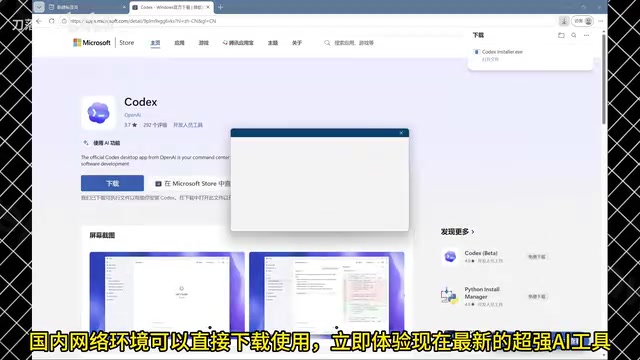Expand the 发现更多 section chevron
The width and height of the screenshot is (640, 360).
(x=473, y=232)
